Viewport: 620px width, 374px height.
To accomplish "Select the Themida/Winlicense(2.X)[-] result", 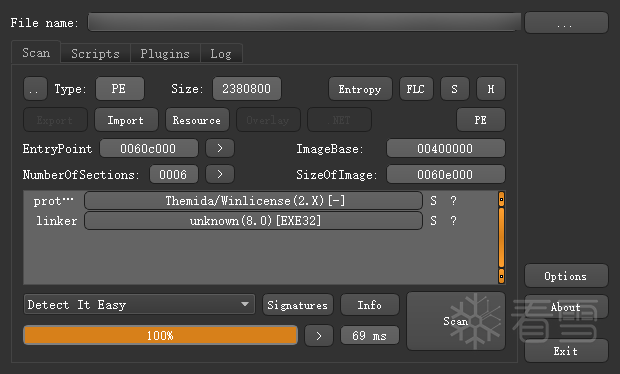I will pos(253,200).
